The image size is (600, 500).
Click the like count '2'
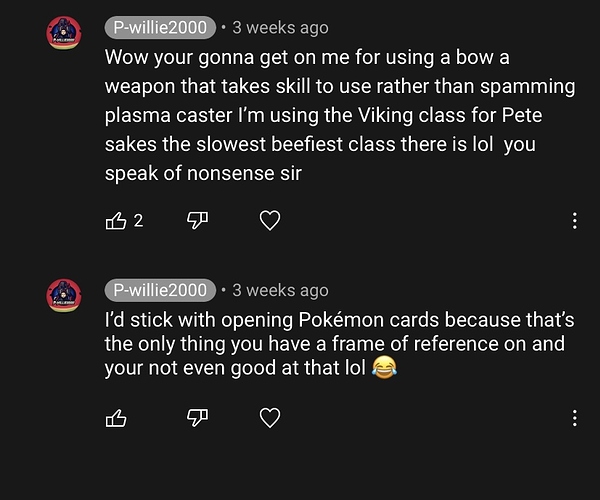[x=138, y=221]
